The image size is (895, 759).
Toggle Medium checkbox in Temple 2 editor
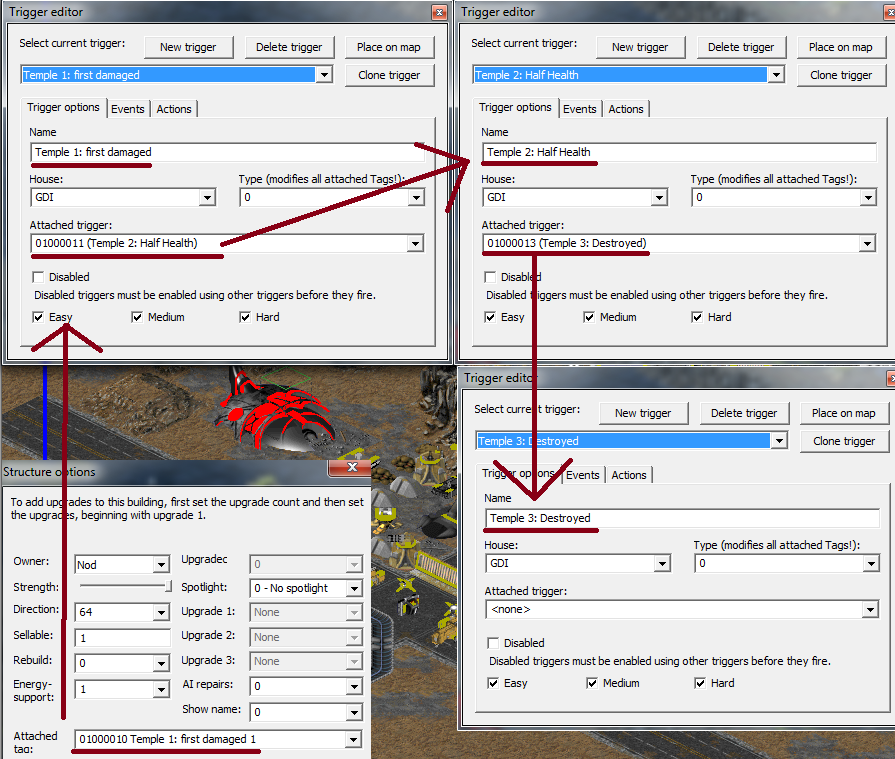point(589,317)
